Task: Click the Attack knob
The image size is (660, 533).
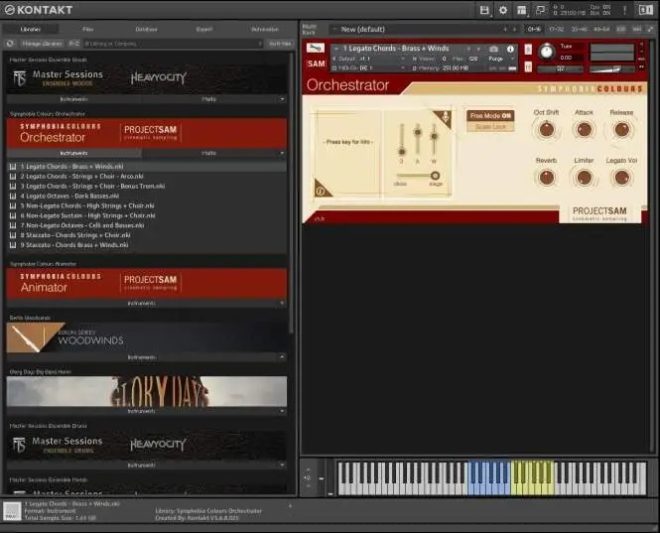Action: pyautogui.click(x=584, y=129)
